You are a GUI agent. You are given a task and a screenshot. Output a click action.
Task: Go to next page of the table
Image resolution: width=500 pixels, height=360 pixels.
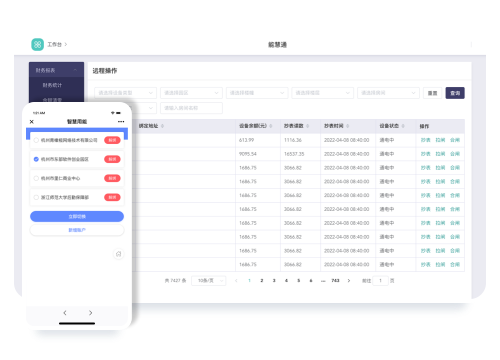(x=349, y=281)
